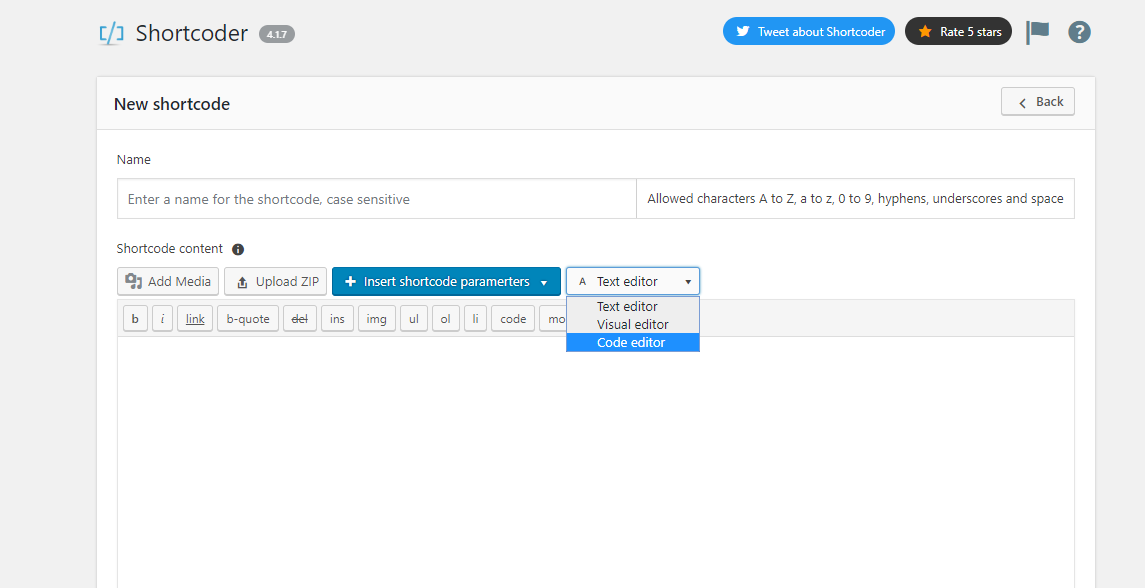Click Rate 5 stars button
The image size is (1145, 588).
pyautogui.click(x=958, y=32)
